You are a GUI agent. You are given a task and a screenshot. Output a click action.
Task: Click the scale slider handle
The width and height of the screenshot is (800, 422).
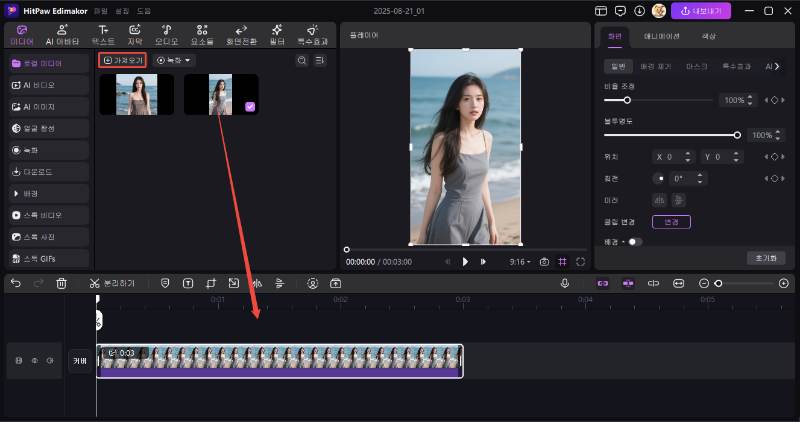627,100
